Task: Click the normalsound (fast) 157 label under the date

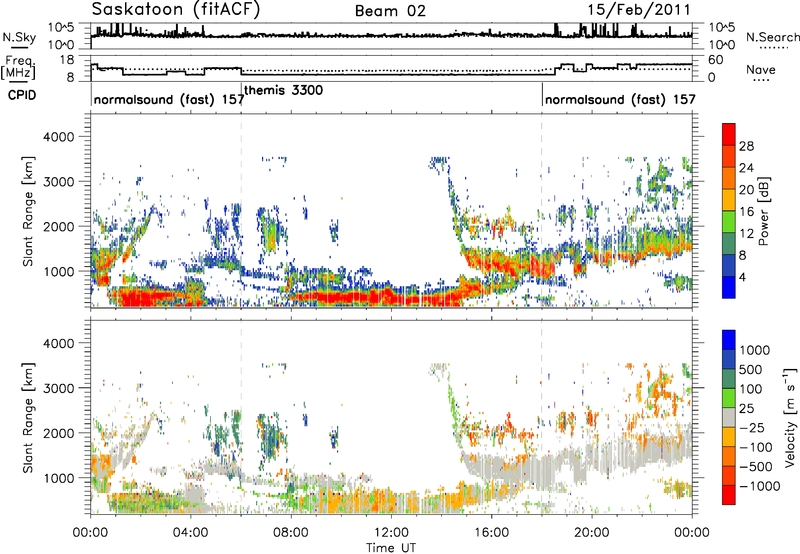Action: tap(620, 99)
